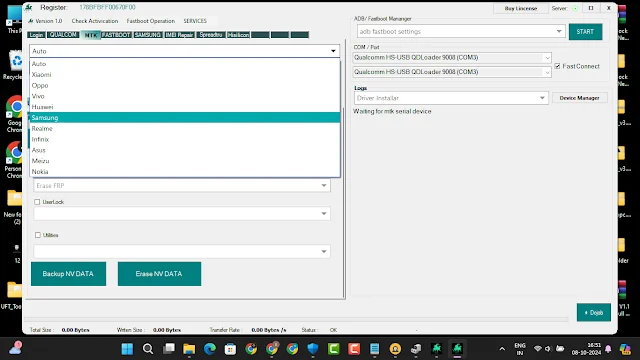This screenshot has height=360, width=640.
Task: Expand the adb fastboot settings dropdown
Action: [559, 31]
